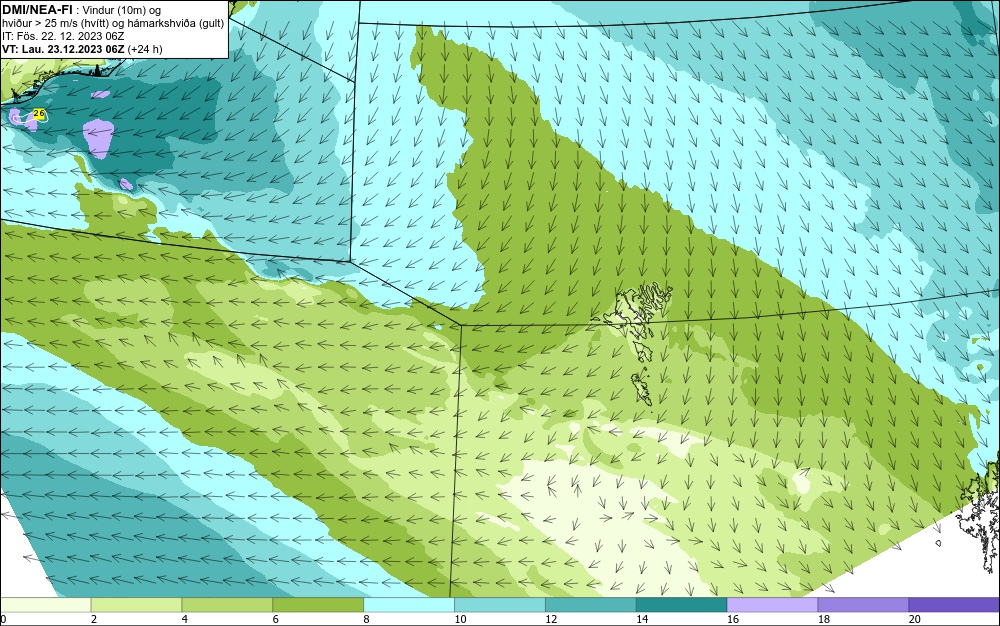Click the 2–4 m/s legend color
Image resolution: width=1000 pixels, height=626 pixels.
pyautogui.click(x=136, y=604)
